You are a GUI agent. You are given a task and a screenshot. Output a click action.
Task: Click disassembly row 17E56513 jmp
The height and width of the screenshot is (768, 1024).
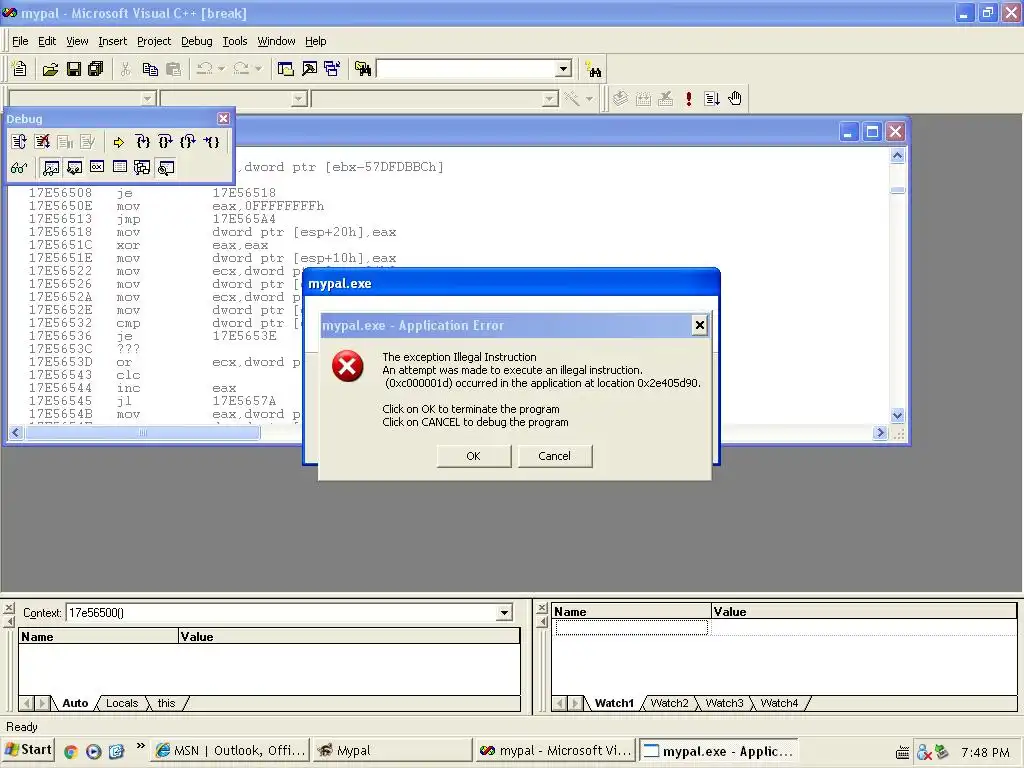(x=152, y=219)
